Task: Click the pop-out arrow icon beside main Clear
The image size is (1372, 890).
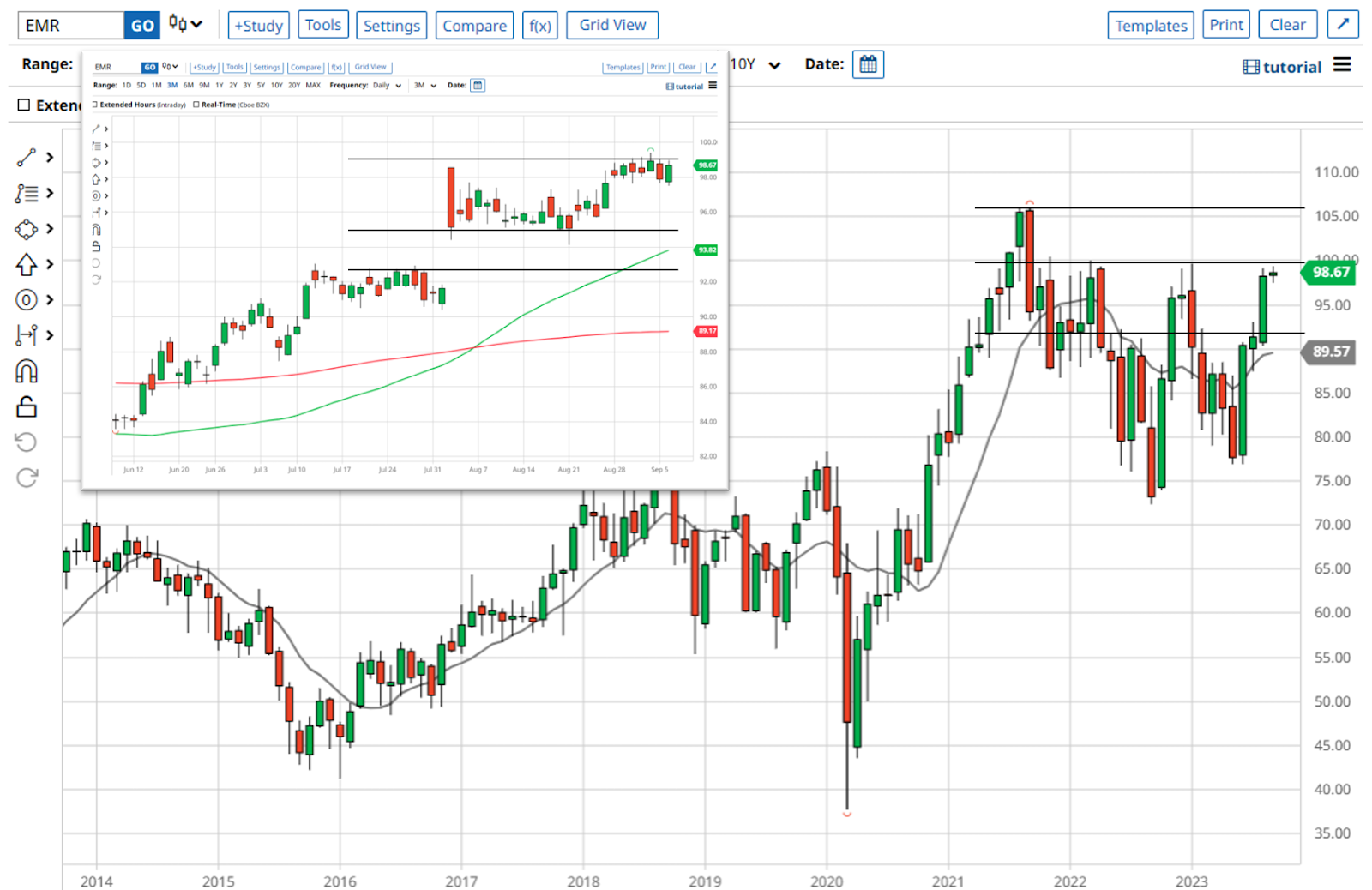Action: click(x=1343, y=25)
